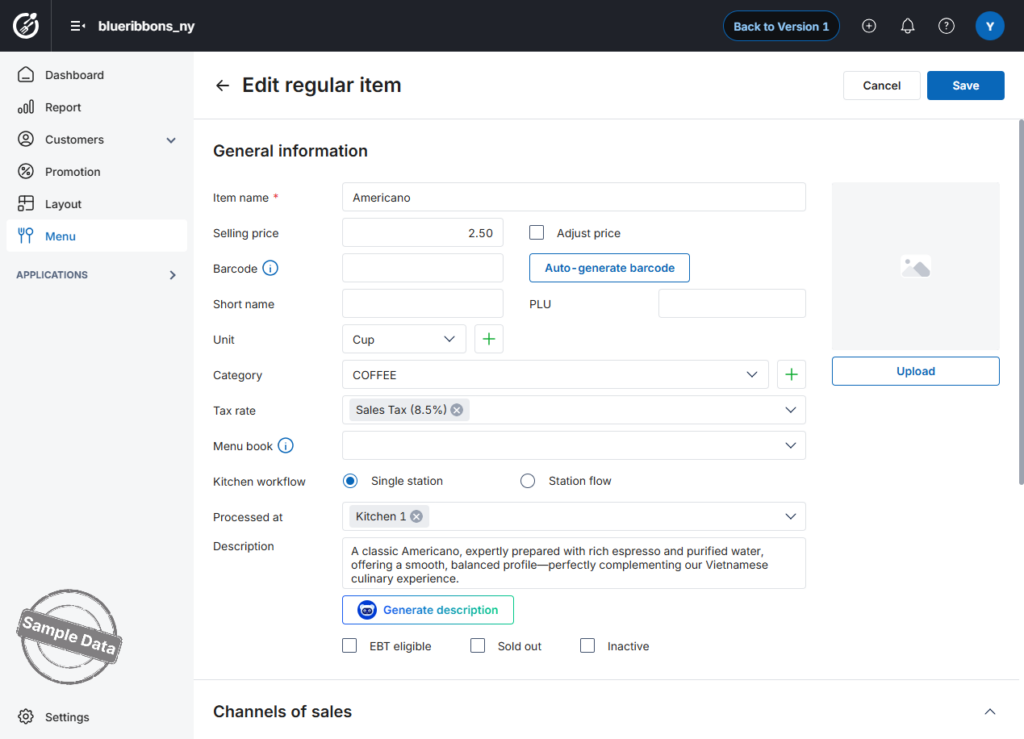Click the Menu item in sidebar
Screen dimensions: 1024x739
(97, 236)
